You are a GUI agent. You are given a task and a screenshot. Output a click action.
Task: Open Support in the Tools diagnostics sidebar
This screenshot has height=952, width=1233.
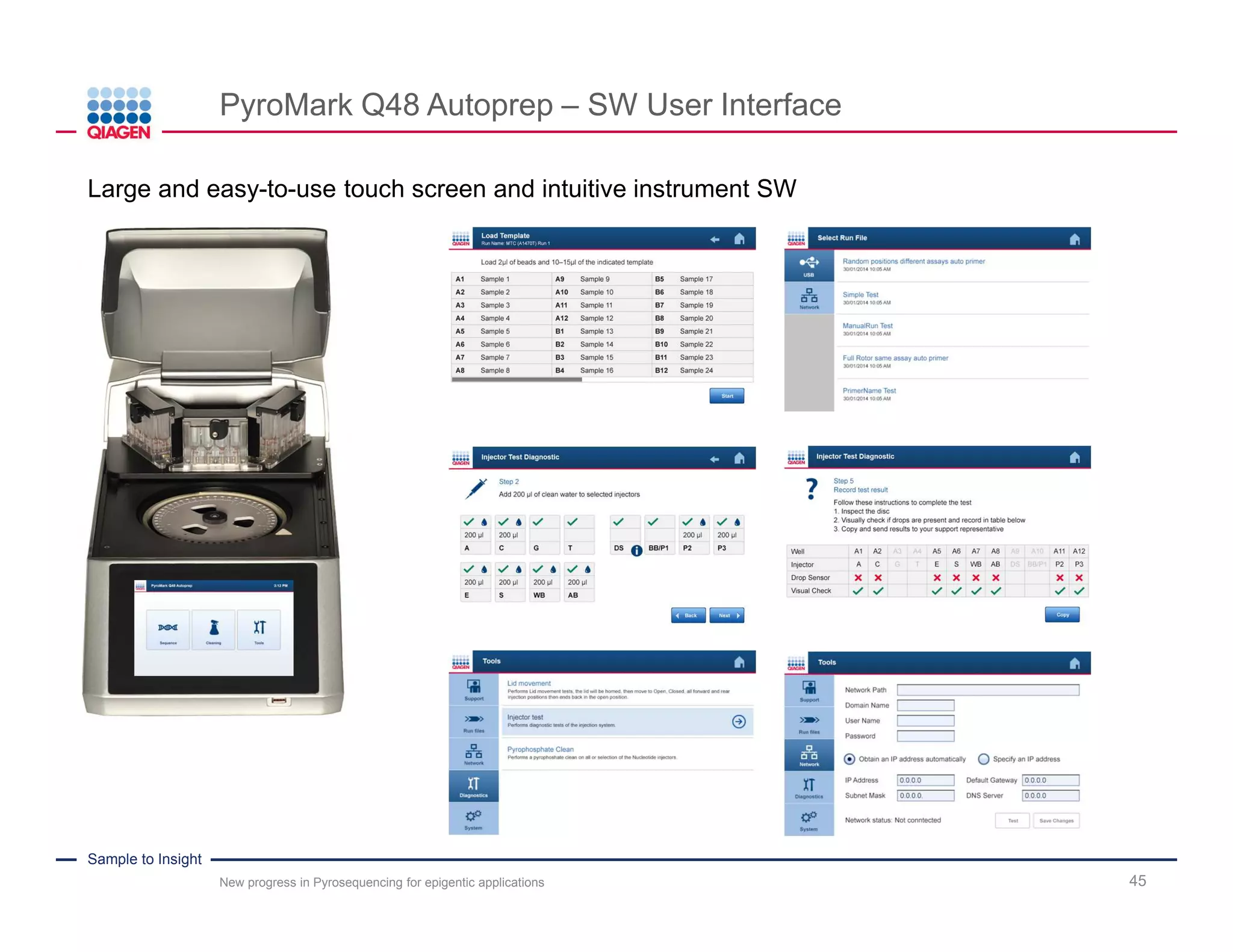[x=474, y=690]
